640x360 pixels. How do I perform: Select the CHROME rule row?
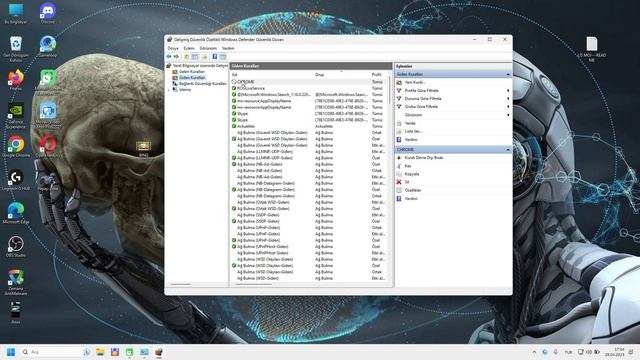coord(309,82)
